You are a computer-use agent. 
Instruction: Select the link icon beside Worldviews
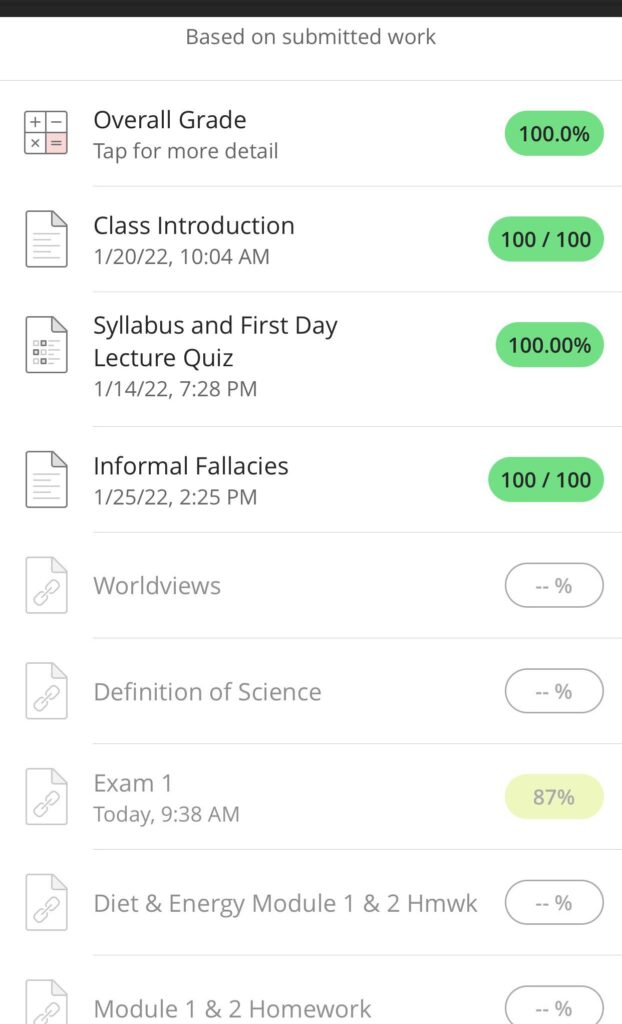pos(46,584)
